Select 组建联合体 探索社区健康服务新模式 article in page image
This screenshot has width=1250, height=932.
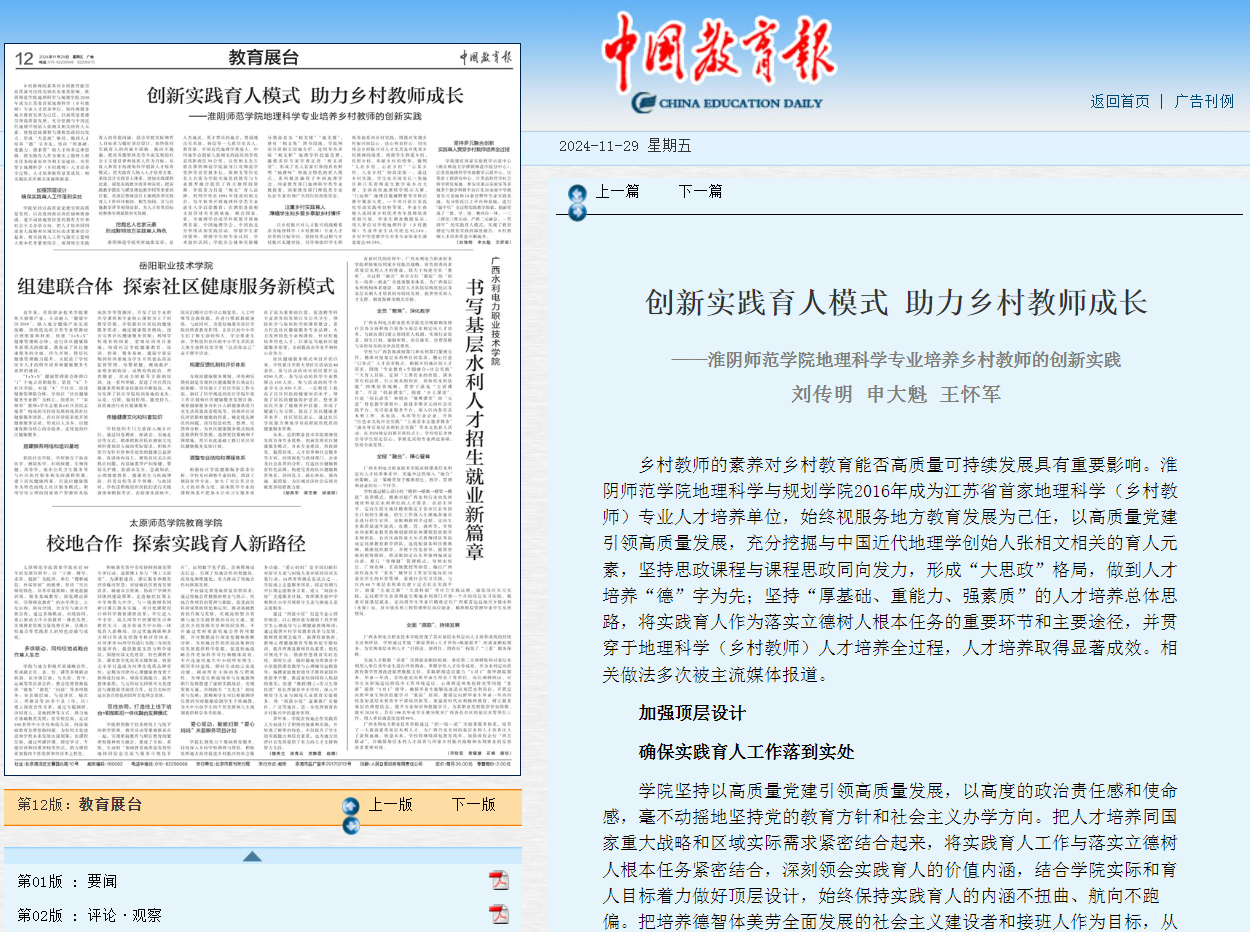(176, 285)
